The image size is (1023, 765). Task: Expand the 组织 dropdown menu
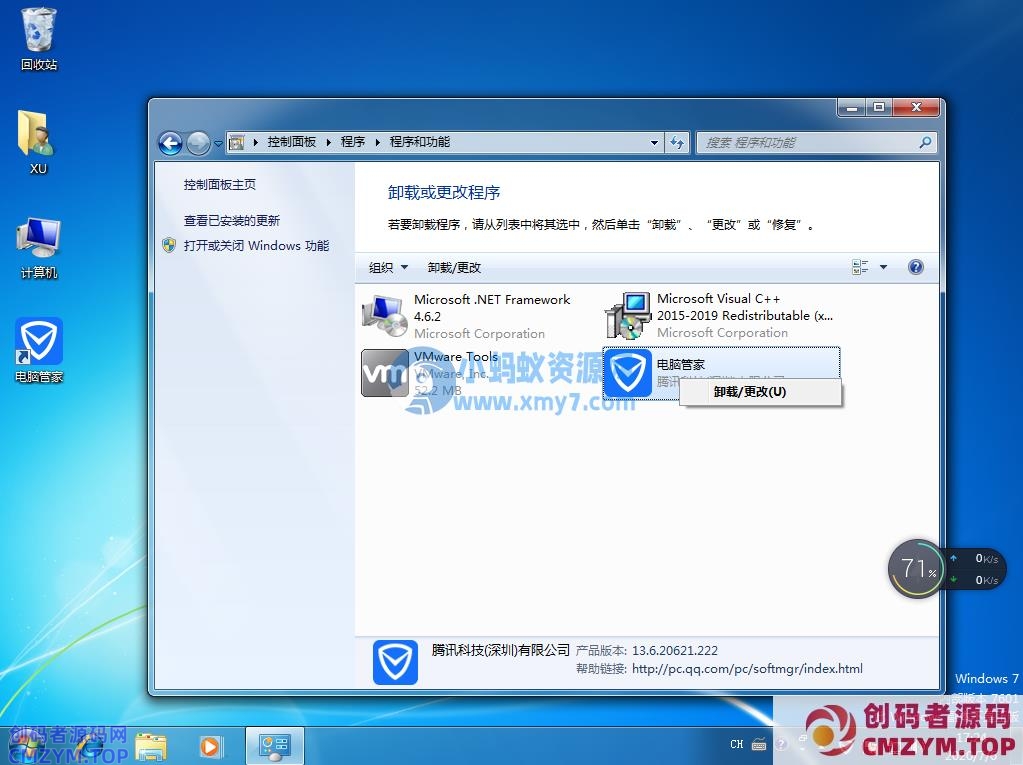click(x=388, y=267)
